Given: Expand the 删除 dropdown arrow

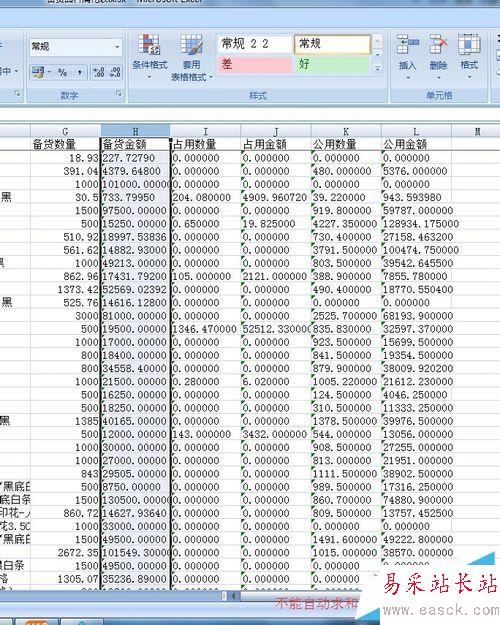Looking at the screenshot, I should tap(438, 77).
